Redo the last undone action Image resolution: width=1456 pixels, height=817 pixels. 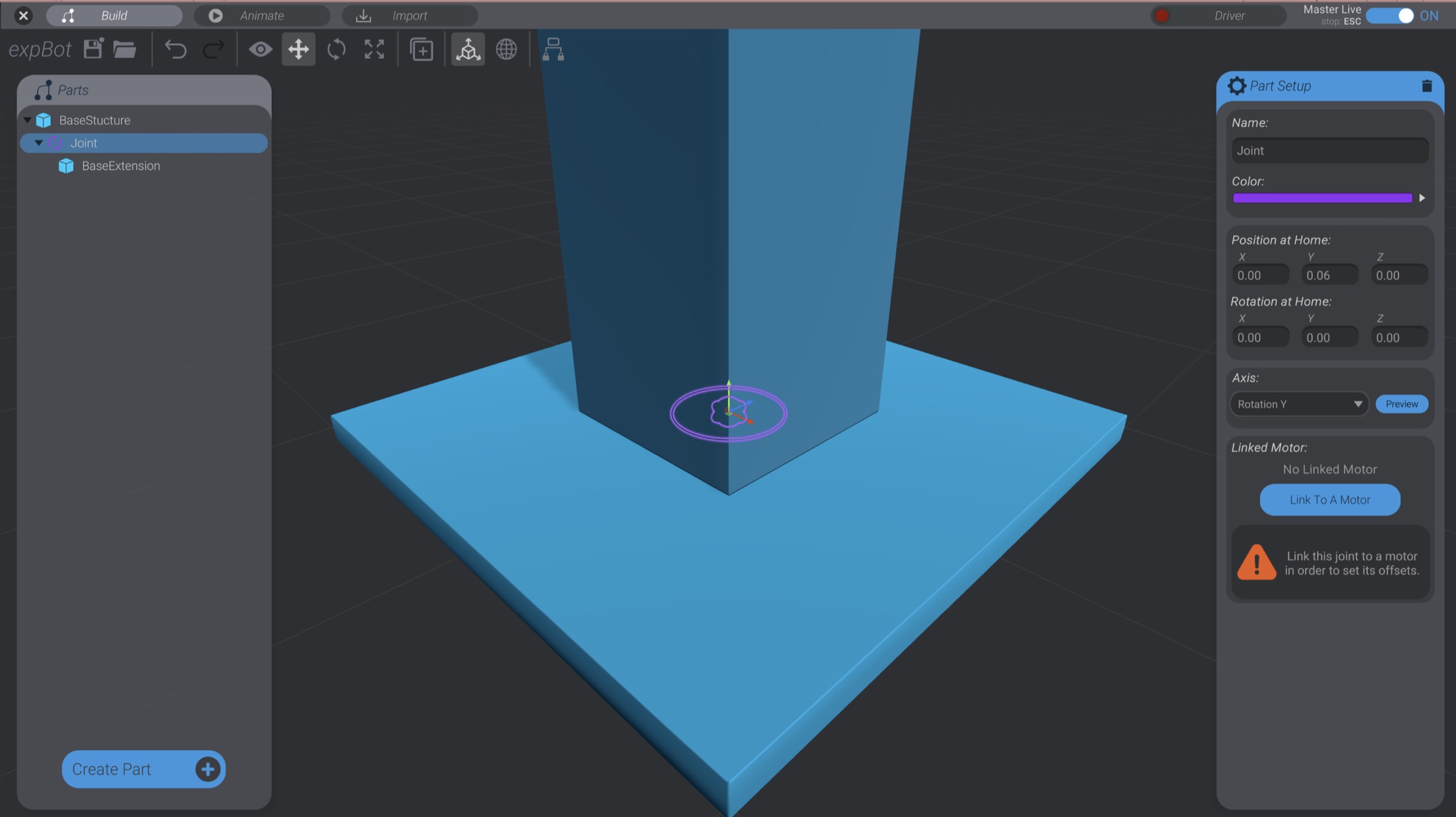[214, 49]
